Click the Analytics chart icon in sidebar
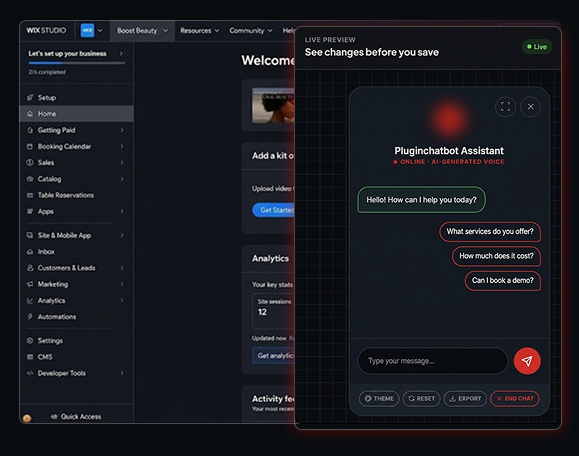Image resolution: width=579 pixels, height=456 pixels. pyautogui.click(x=30, y=301)
